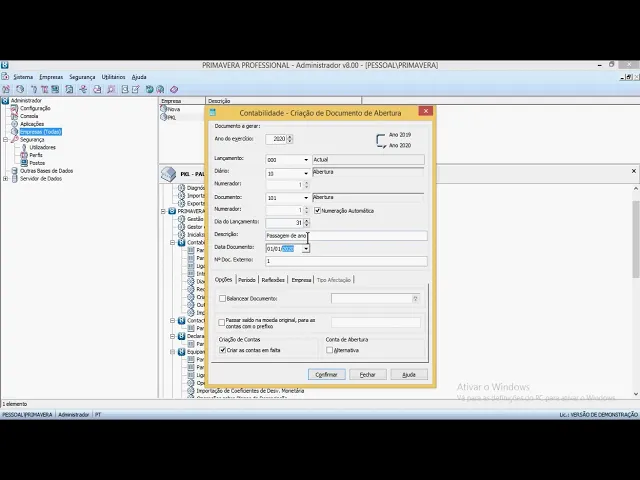Open the Diário dropdown

click(306, 173)
